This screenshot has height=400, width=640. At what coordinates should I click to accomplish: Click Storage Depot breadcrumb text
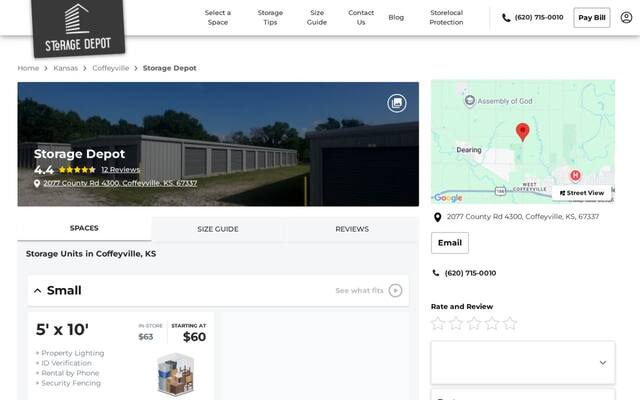(169, 68)
